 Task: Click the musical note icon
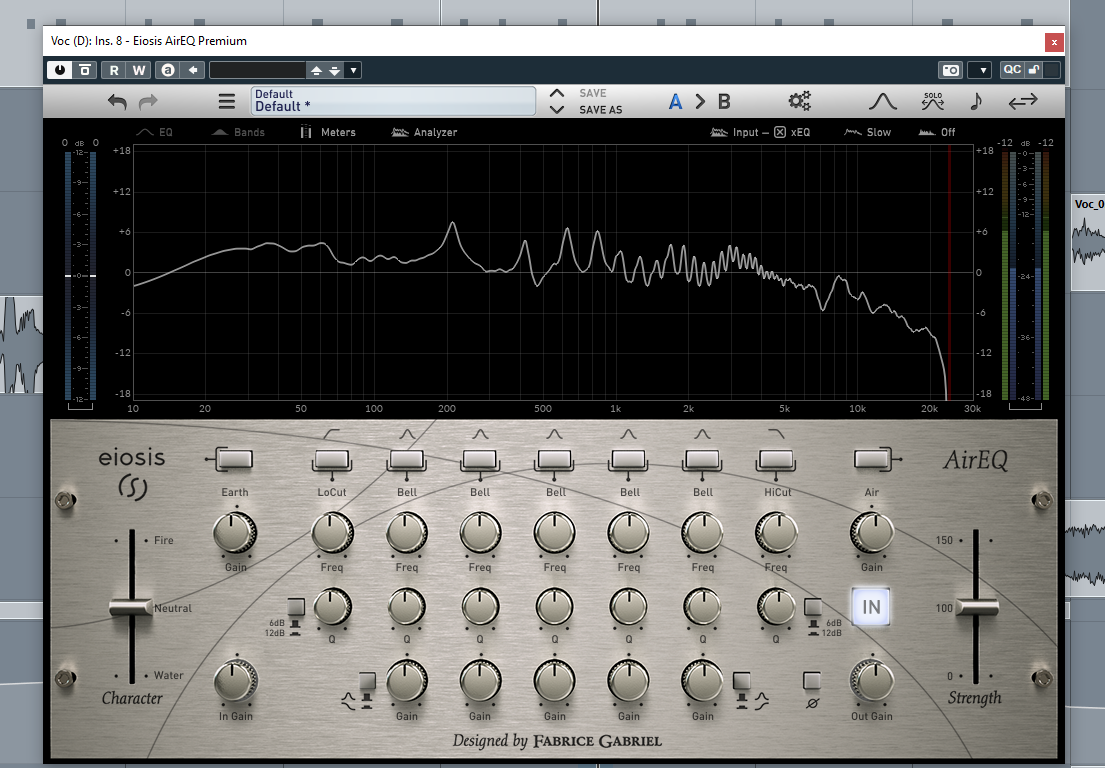[x=976, y=101]
